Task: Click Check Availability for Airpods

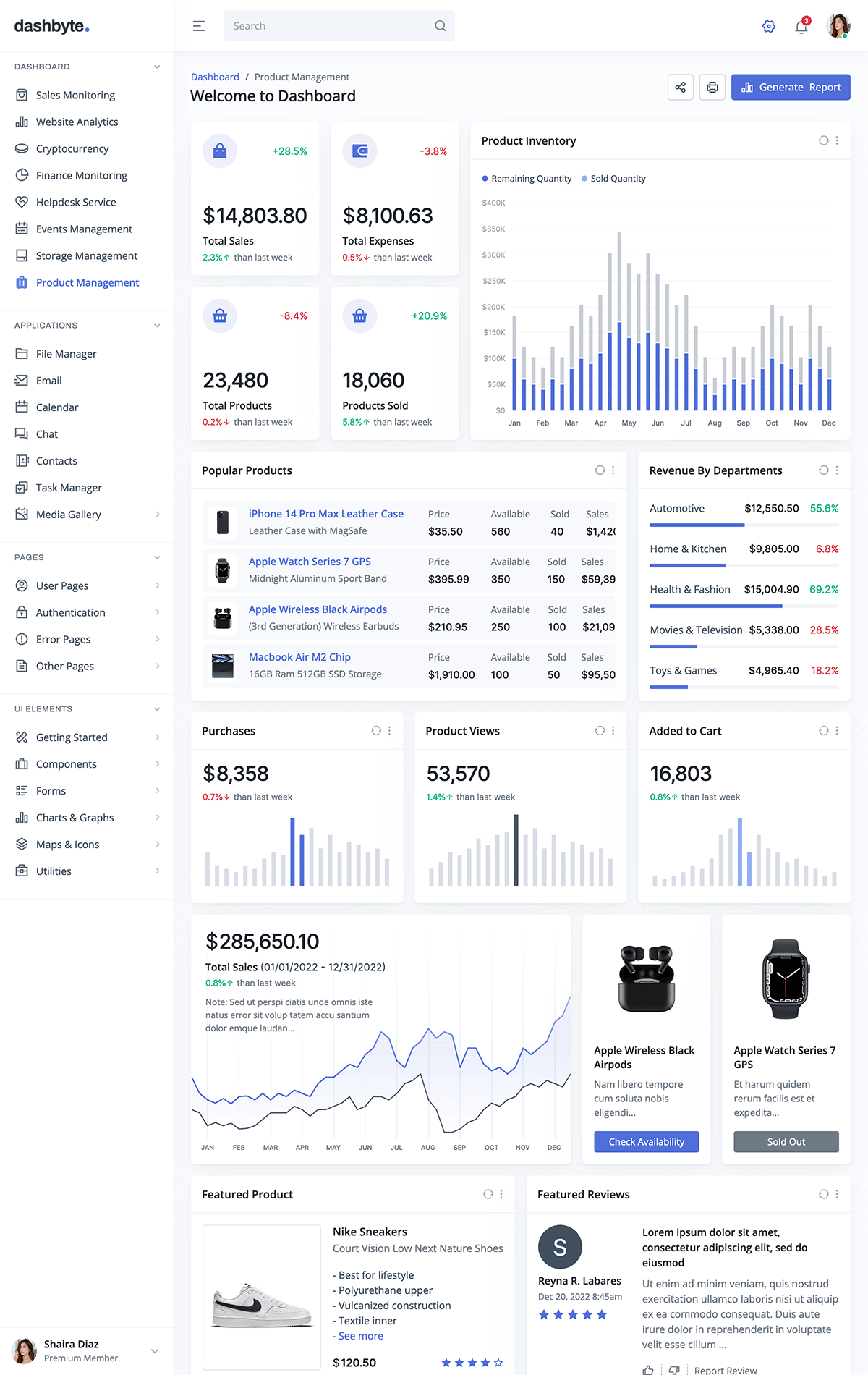Action: (646, 1142)
